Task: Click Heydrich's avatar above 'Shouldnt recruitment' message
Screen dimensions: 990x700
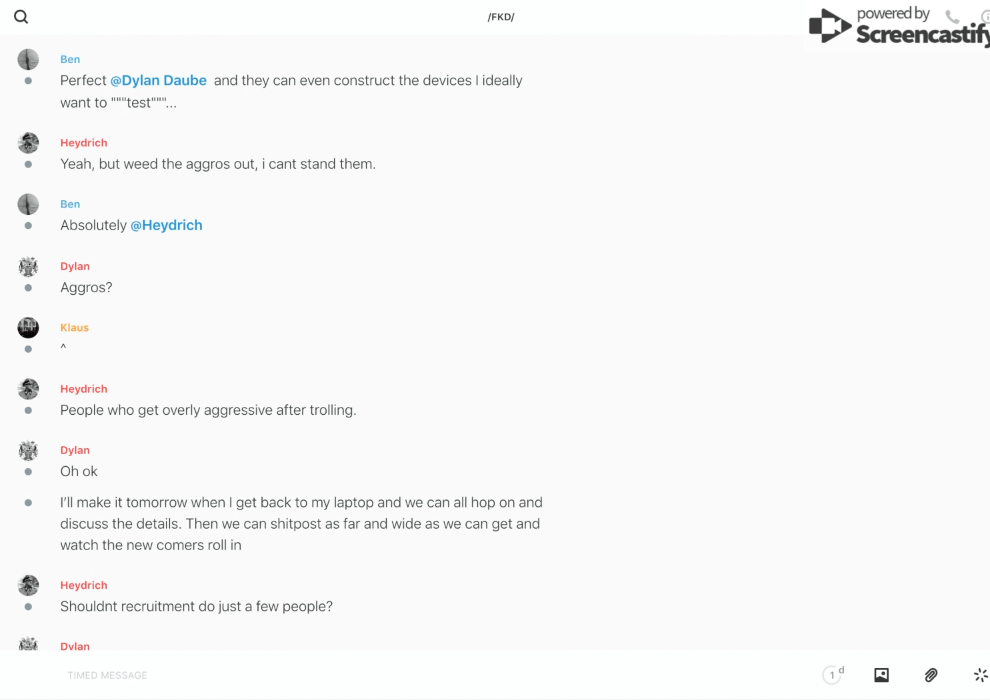Action: point(28,585)
